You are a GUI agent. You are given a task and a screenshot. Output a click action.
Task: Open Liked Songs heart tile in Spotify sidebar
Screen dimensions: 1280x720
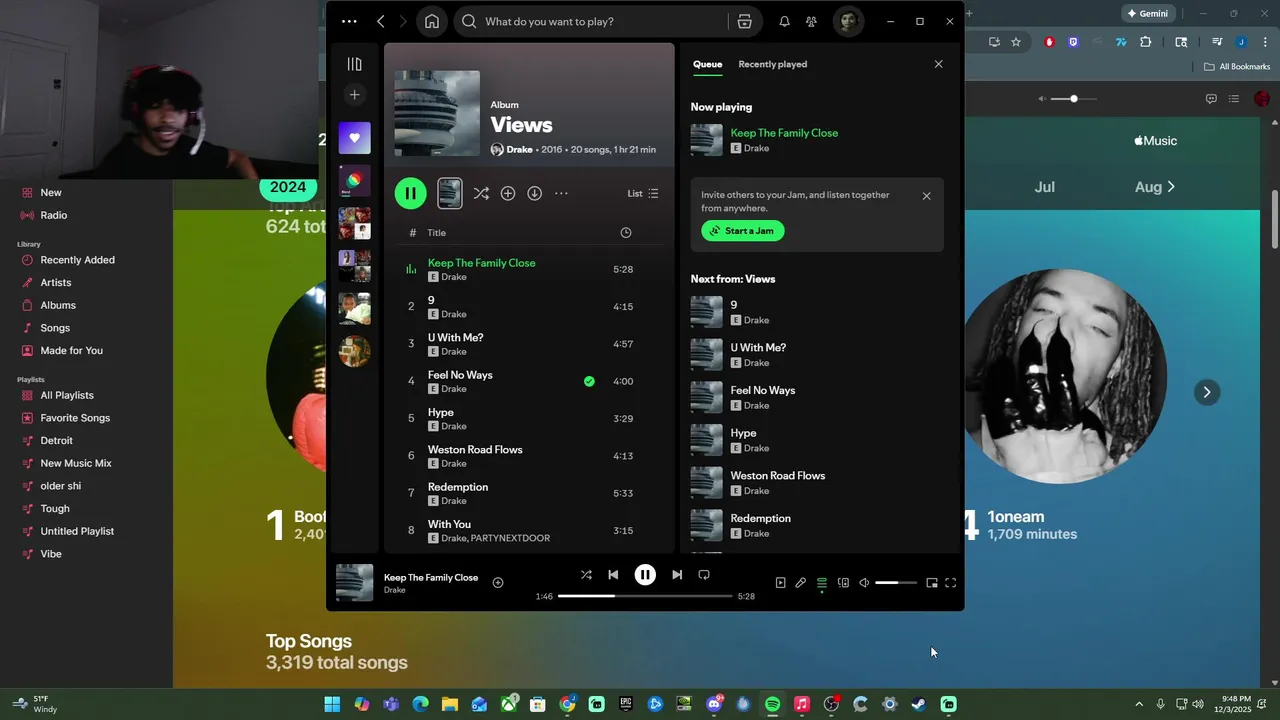pos(354,138)
